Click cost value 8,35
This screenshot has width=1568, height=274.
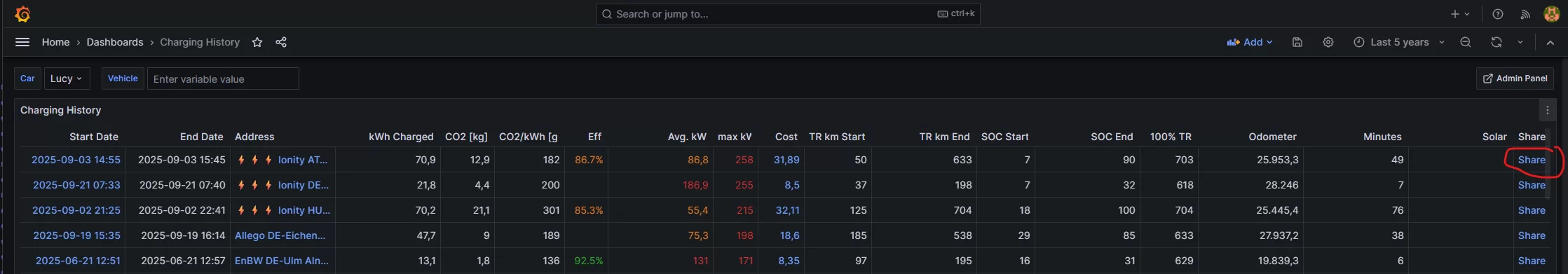tap(789, 261)
